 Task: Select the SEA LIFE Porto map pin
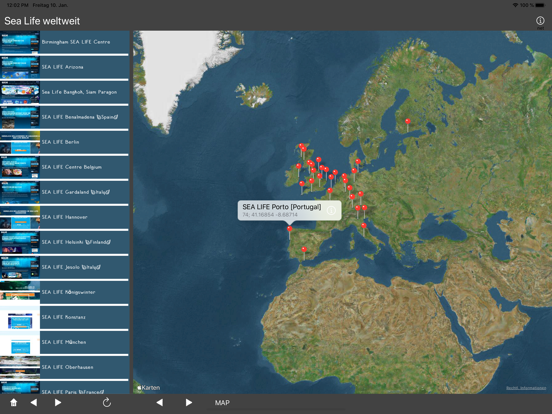coord(289,229)
